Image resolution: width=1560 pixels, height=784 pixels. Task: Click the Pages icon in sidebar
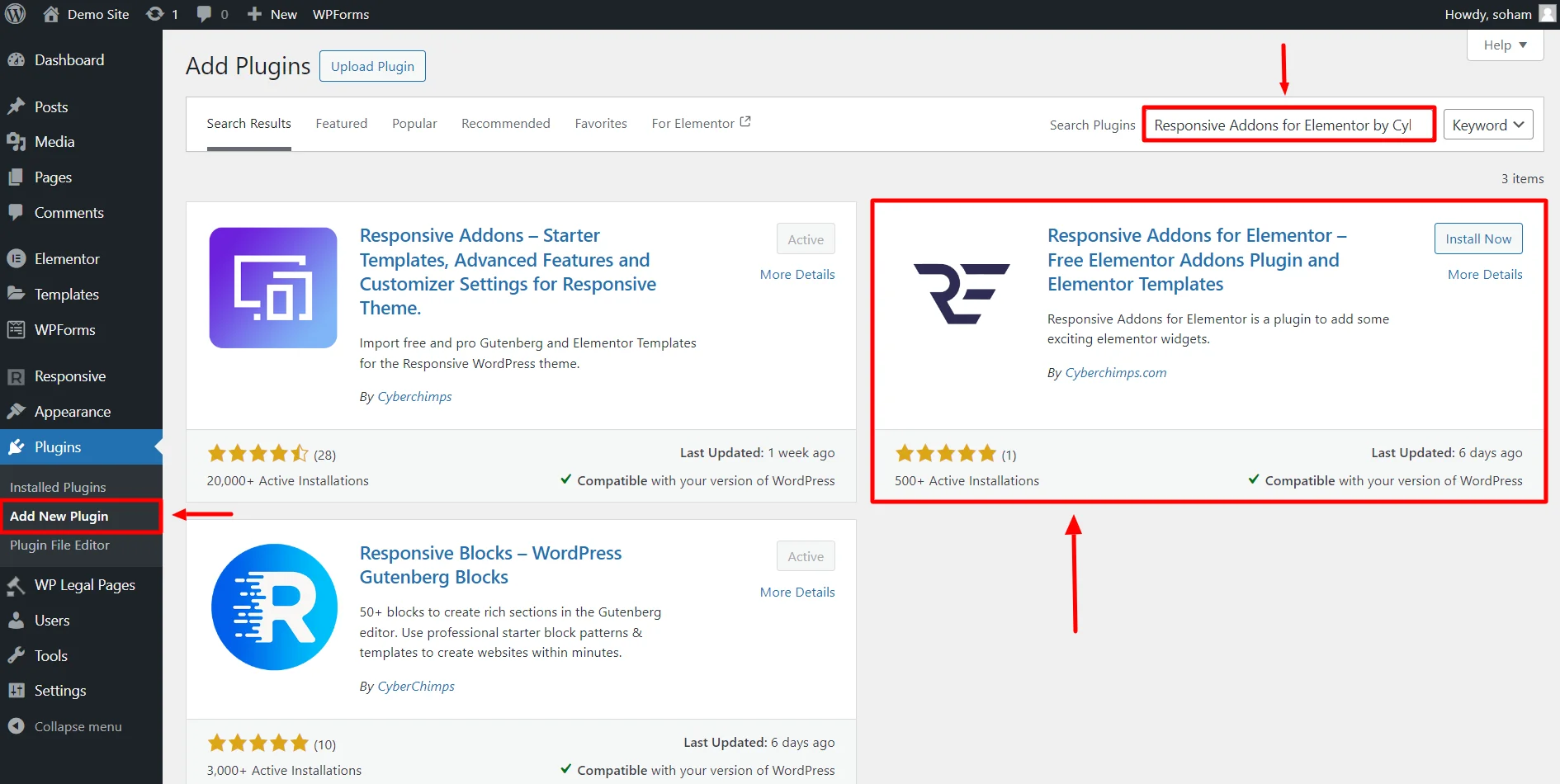click(16, 177)
